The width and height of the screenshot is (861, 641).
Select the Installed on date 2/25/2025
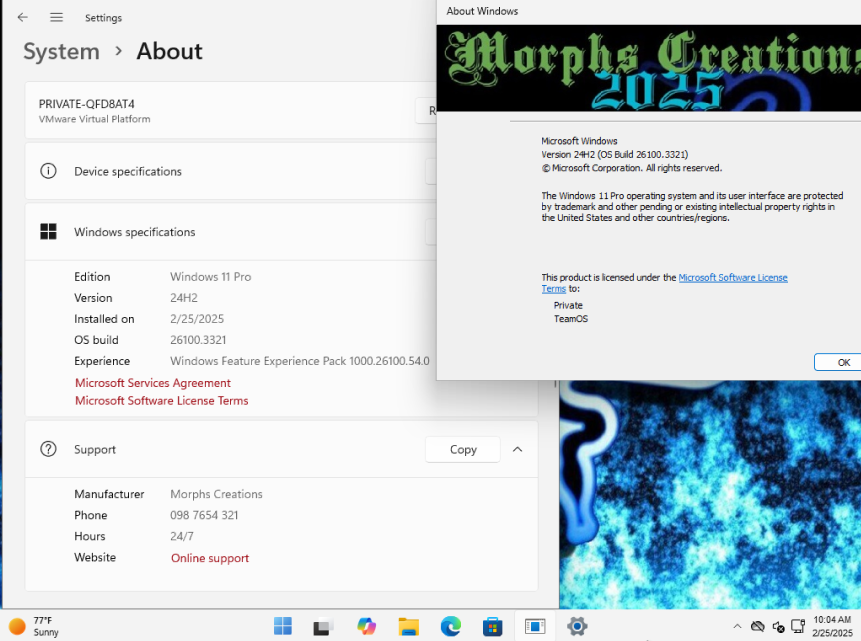pyautogui.click(x=197, y=319)
